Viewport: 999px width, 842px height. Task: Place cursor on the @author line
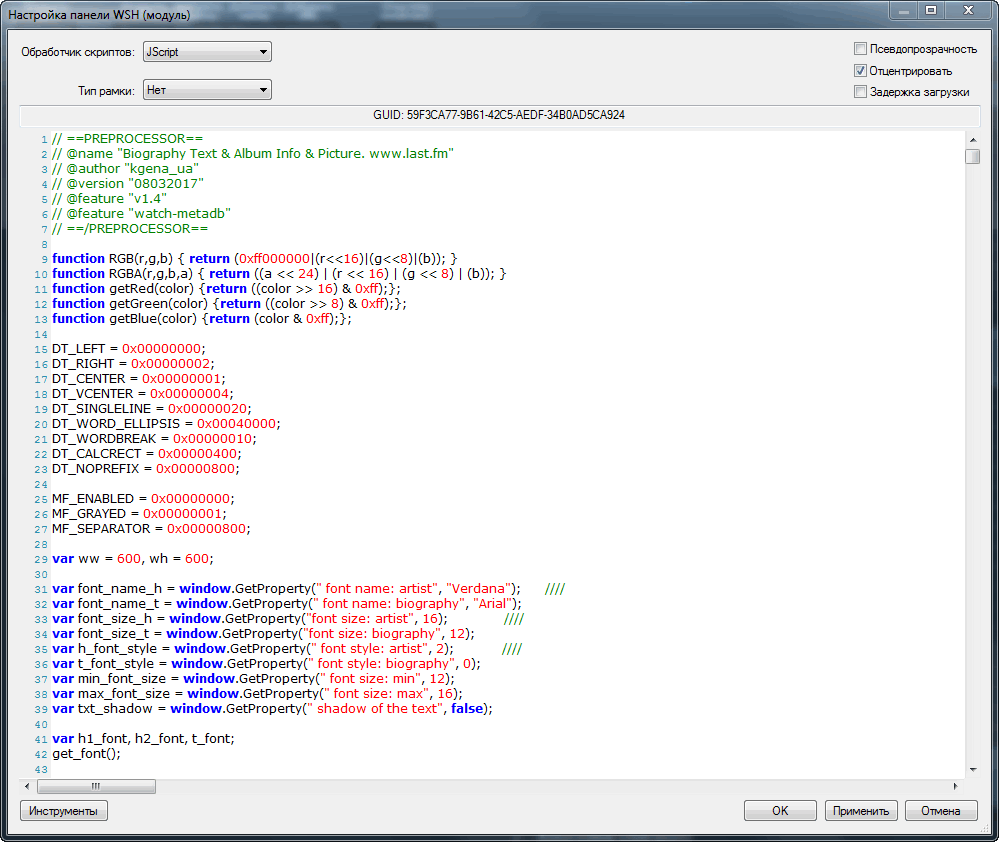point(125,169)
